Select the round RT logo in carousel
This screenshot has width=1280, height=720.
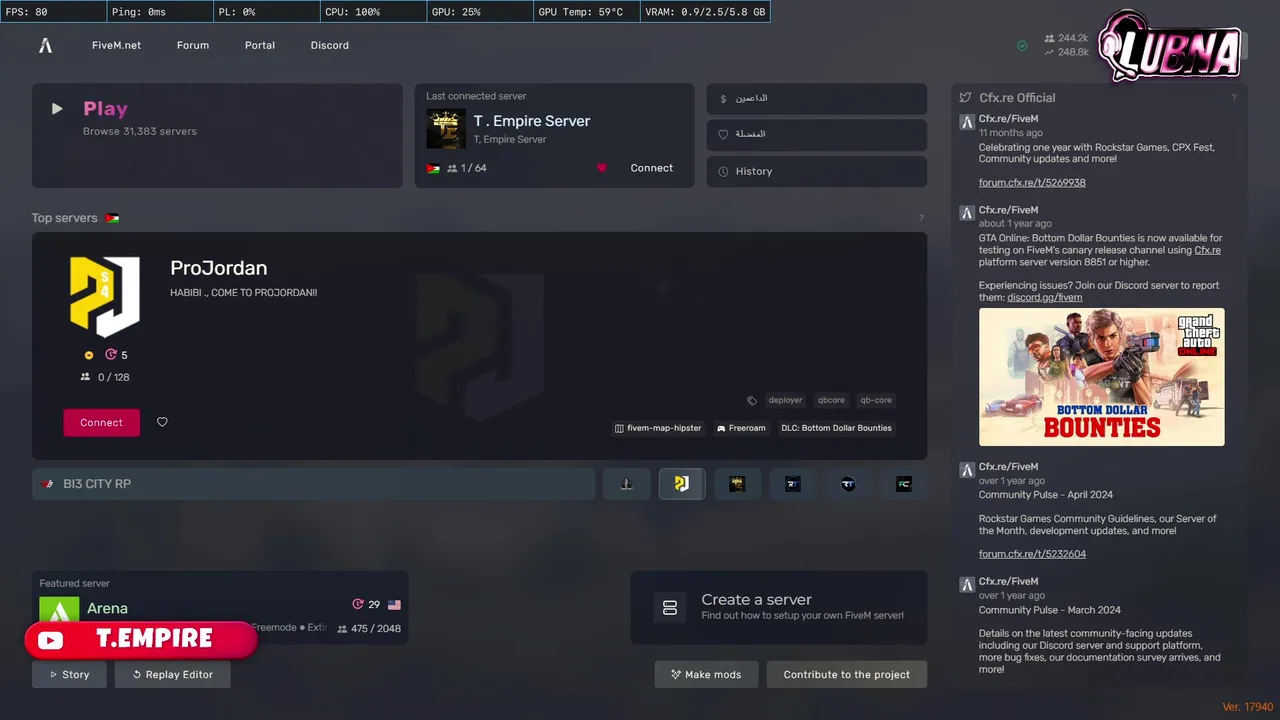(x=848, y=484)
